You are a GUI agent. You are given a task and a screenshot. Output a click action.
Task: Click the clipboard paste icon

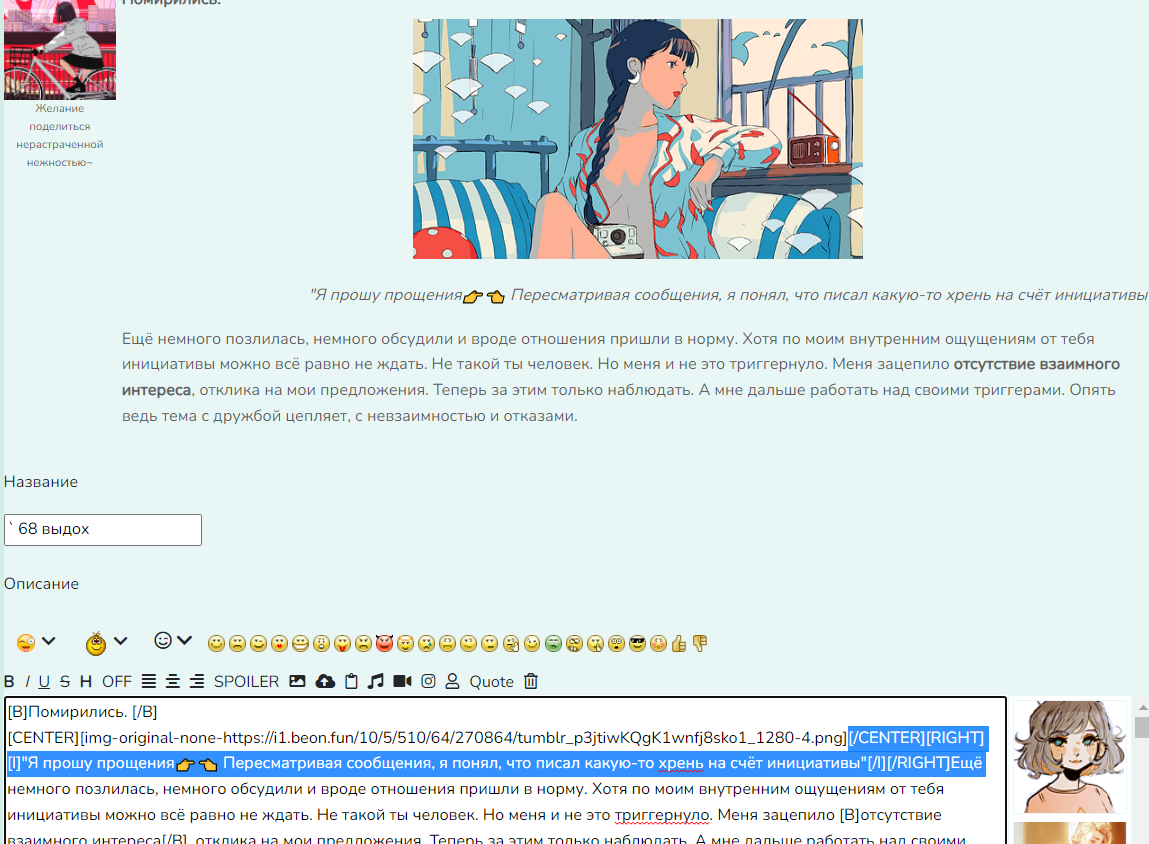click(x=351, y=682)
